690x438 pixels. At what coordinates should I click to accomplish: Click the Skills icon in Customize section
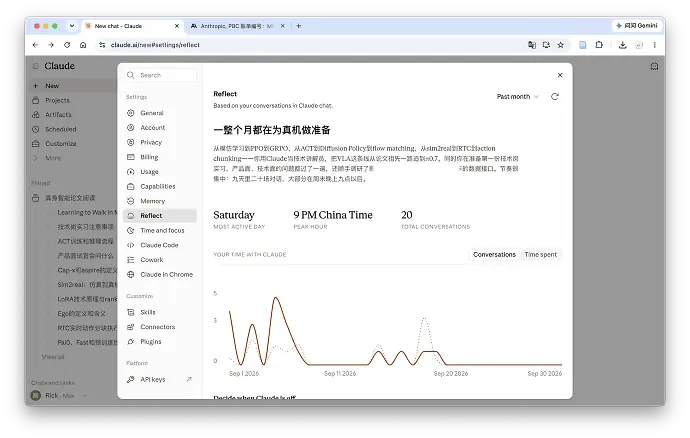tap(131, 312)
